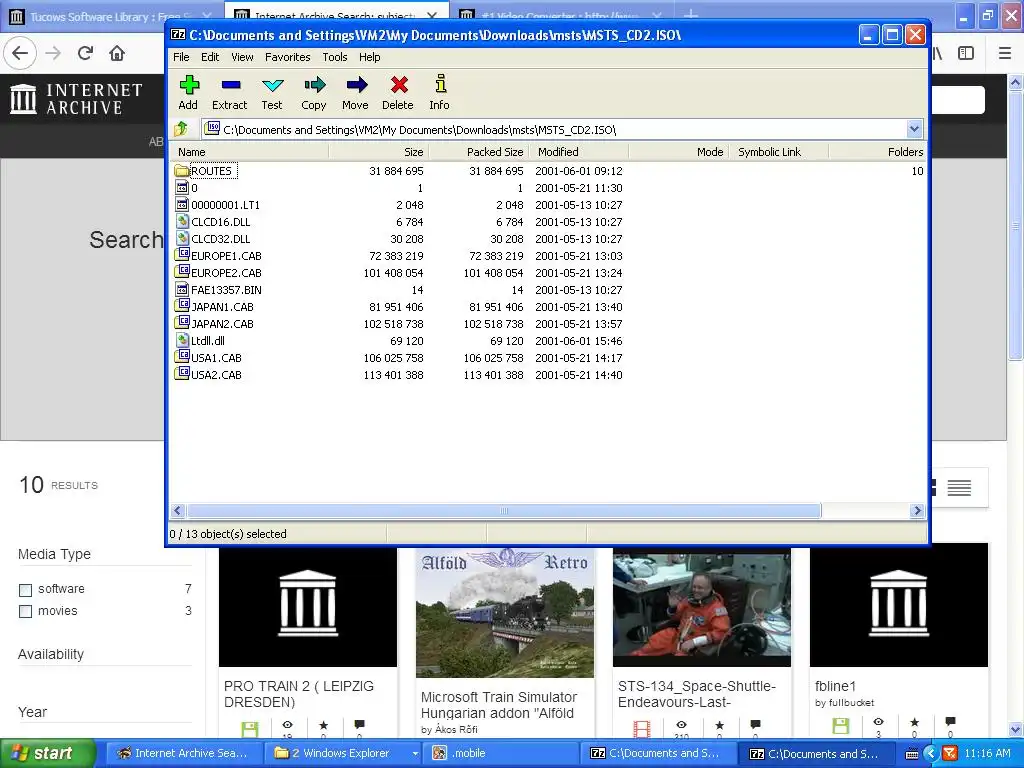Open the Favorites menu
The width and height of the screenshot is (1024, 768).
pos(287,57)
